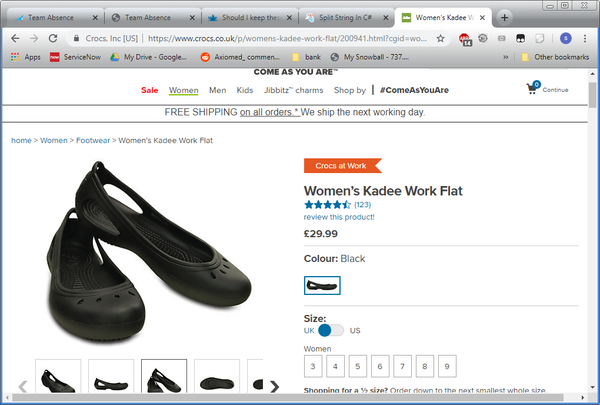600x405 pixels.
Task: Select women's size 3
Action: (x=313, y=366)
